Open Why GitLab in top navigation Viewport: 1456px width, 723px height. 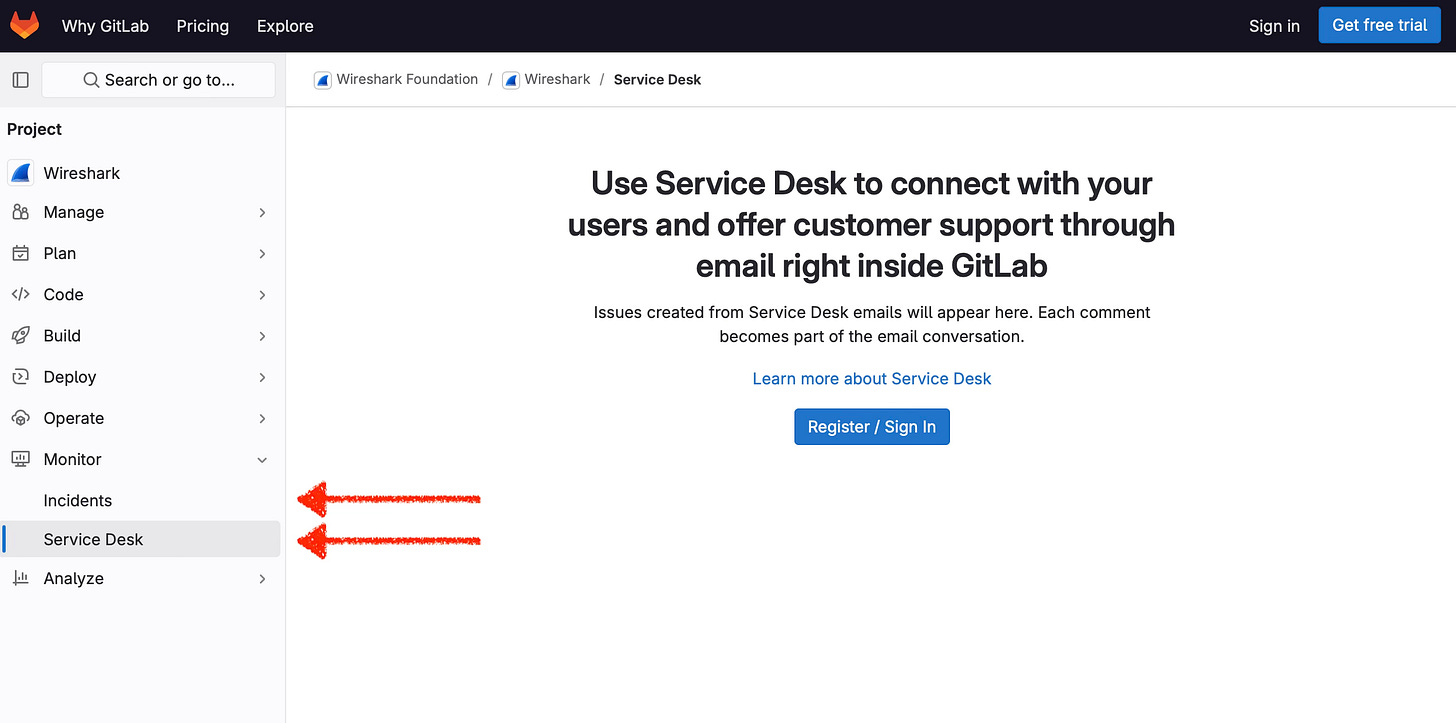pyautogui.click(x=105, y=26)
